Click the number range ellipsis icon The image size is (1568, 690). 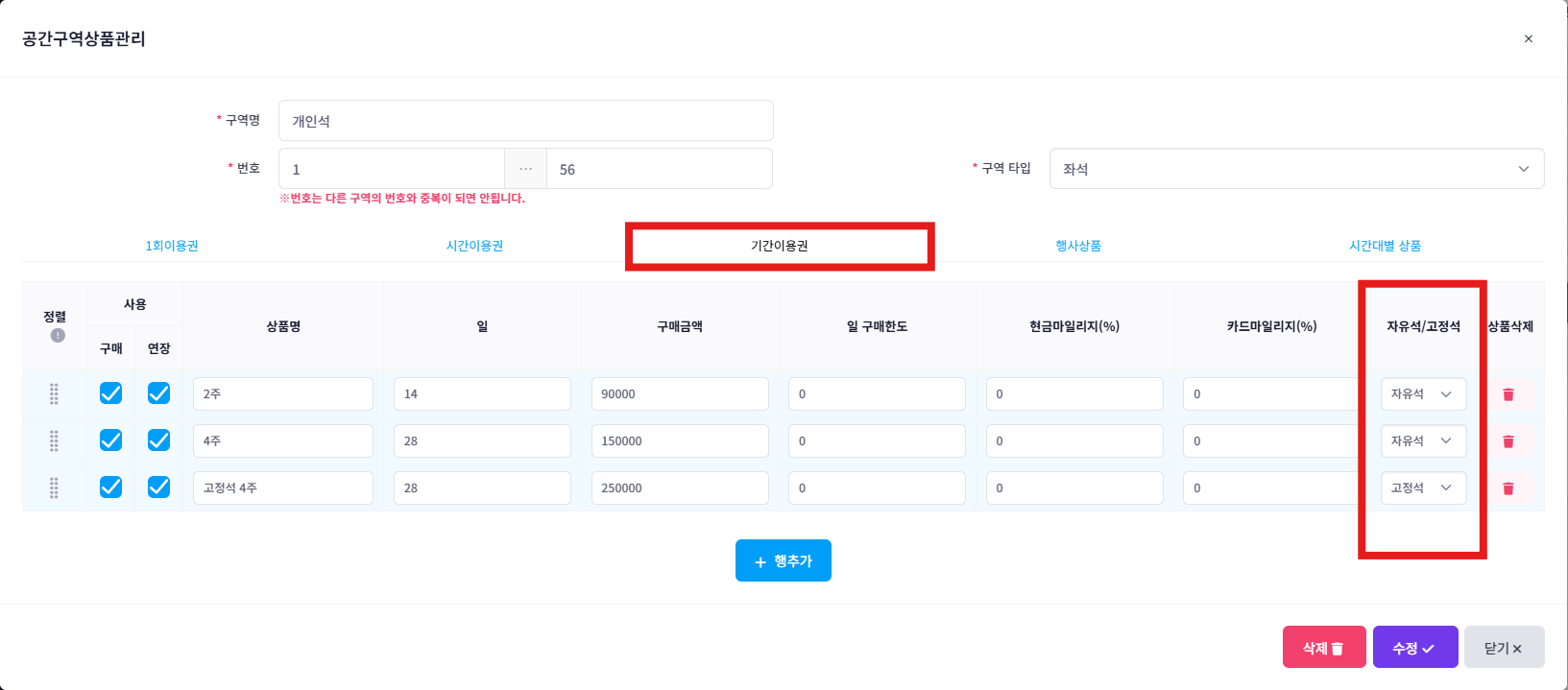525,169
